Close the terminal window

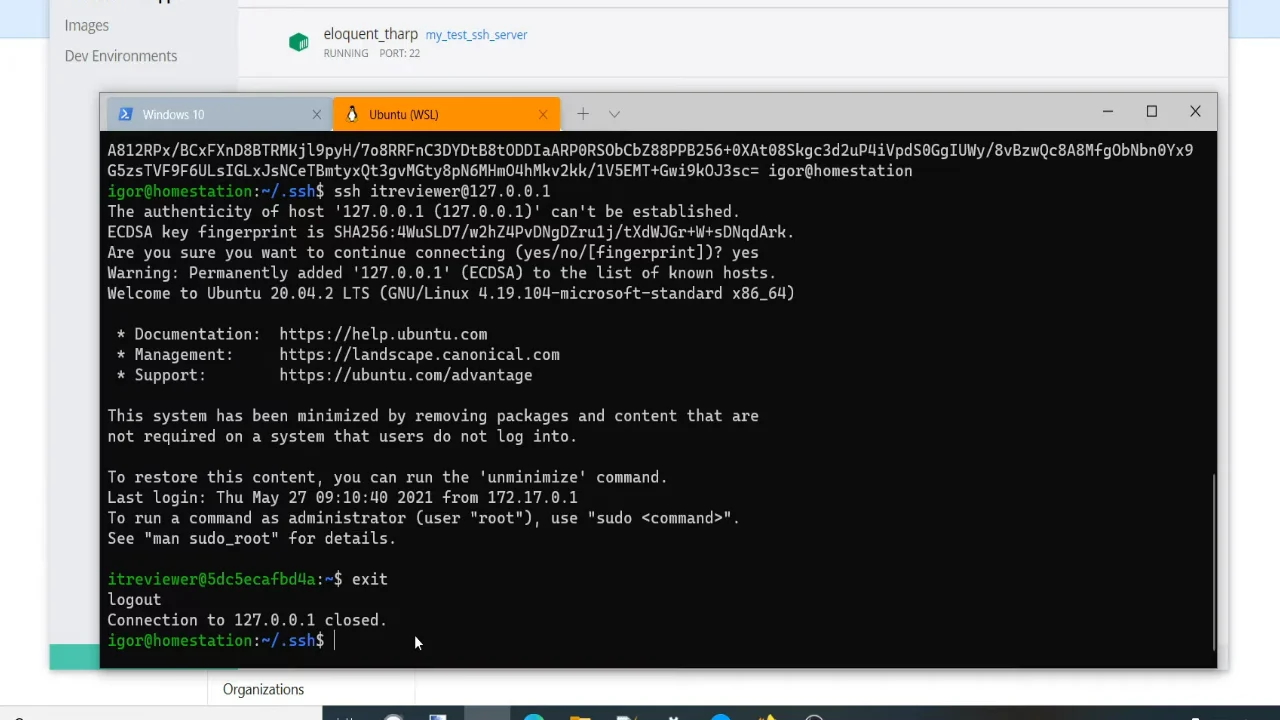pyautogui.click(x=1195, y=112)
